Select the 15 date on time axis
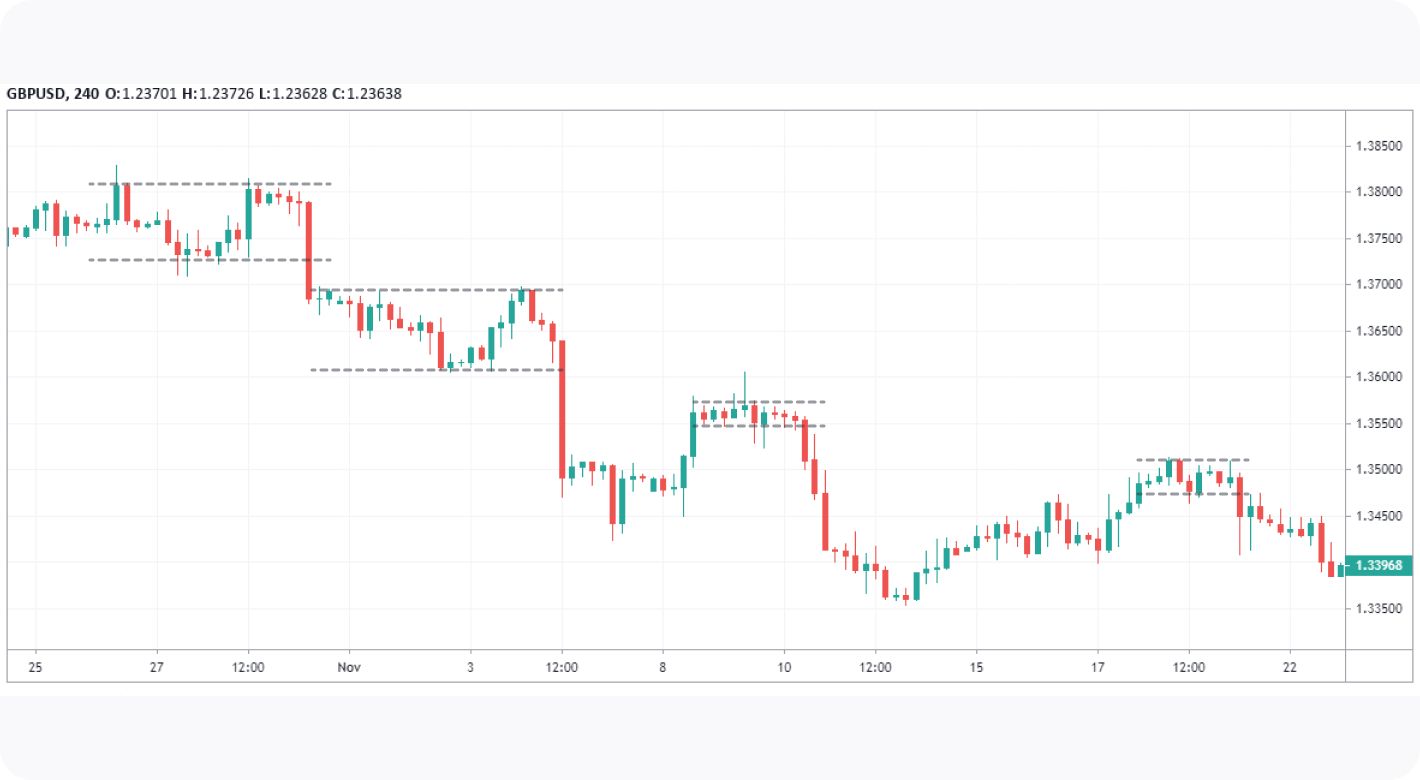Image resolution: width=1420 pixels, height=780 pixels. pos(976,667)
